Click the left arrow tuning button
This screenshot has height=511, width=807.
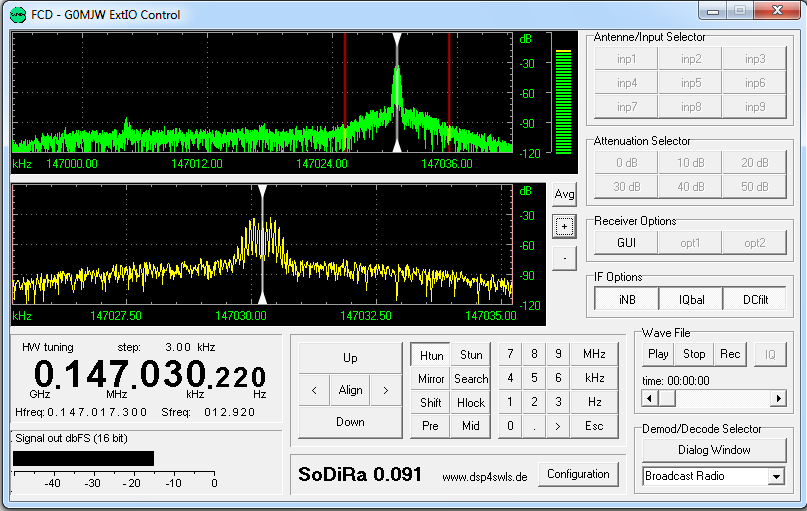pyautogui.click(x=314, y=390)
